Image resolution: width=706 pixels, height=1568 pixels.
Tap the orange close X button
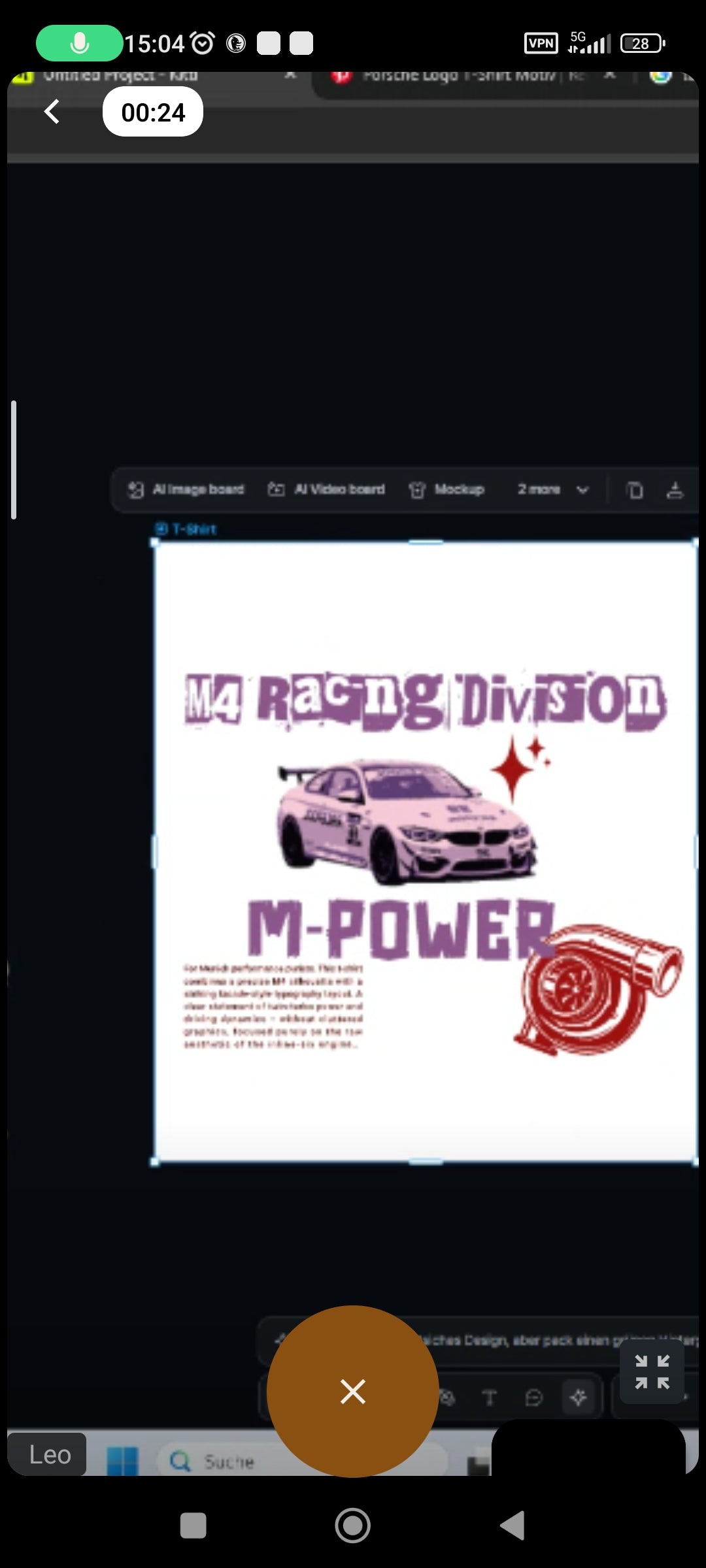(x=353, y=1392)
